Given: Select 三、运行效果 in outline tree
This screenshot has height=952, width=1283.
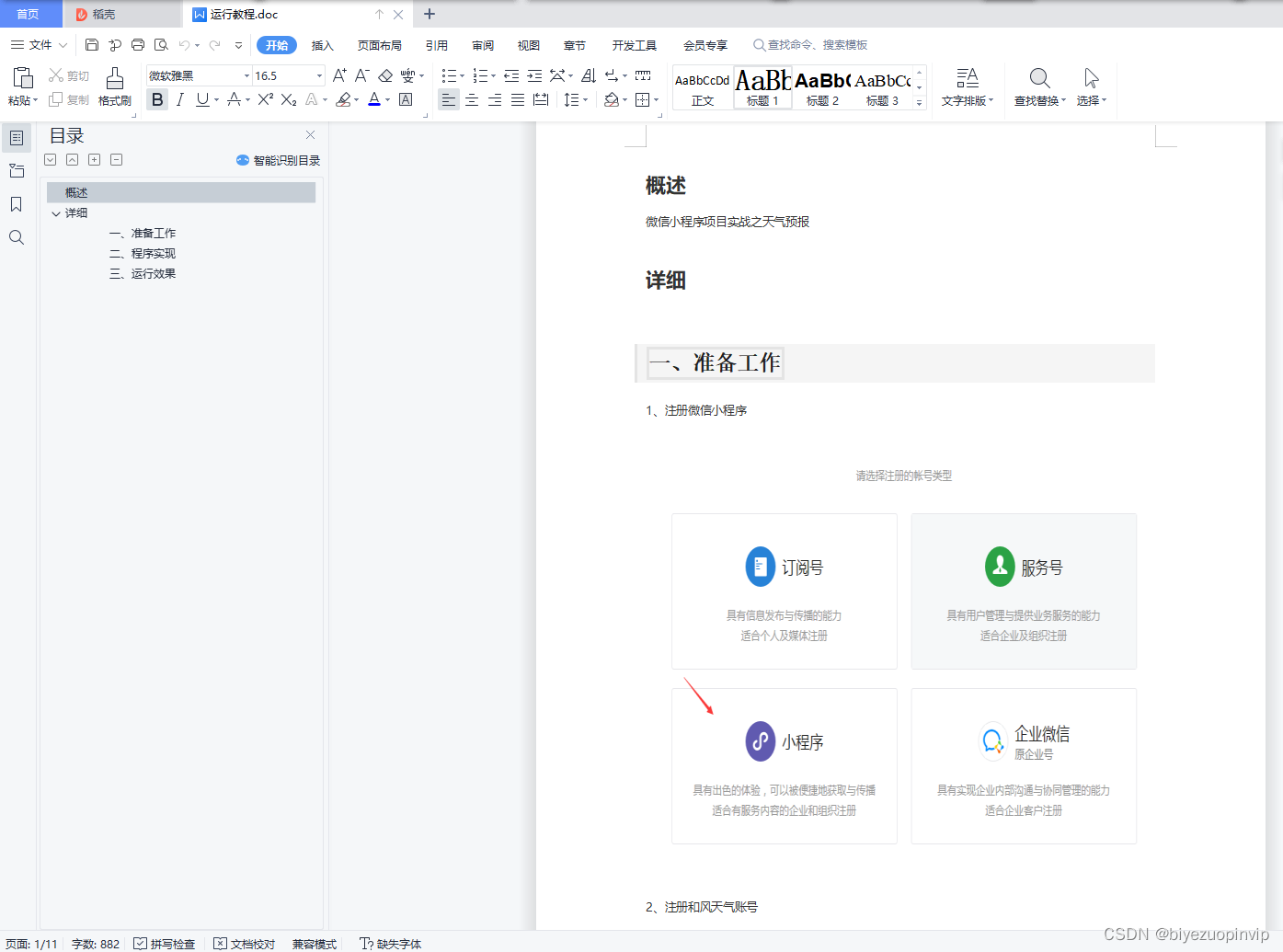Looking at the screenshot, I should coord(143,274).
